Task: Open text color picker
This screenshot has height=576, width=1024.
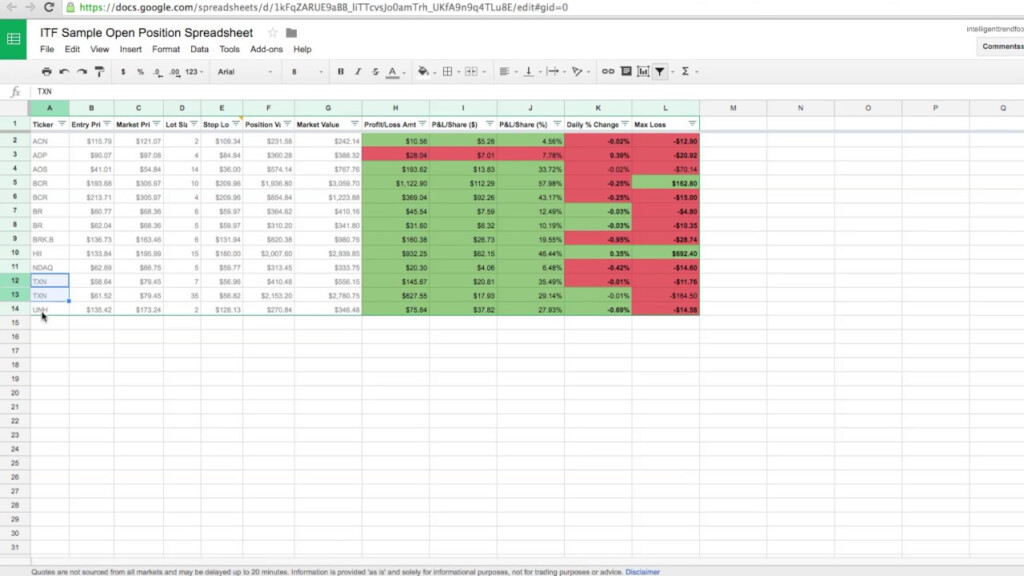Action: (392, 72)
